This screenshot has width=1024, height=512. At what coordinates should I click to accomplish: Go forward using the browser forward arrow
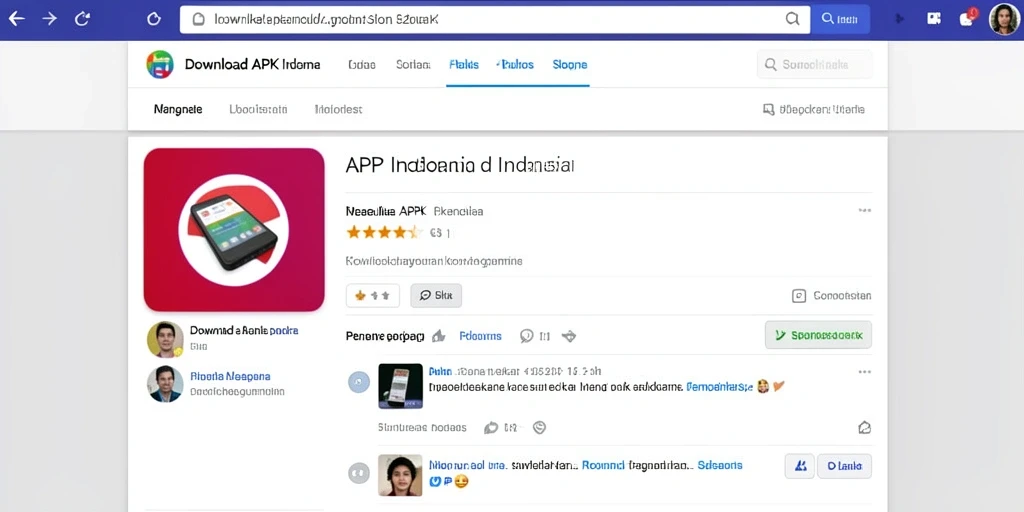click(50, 19)
